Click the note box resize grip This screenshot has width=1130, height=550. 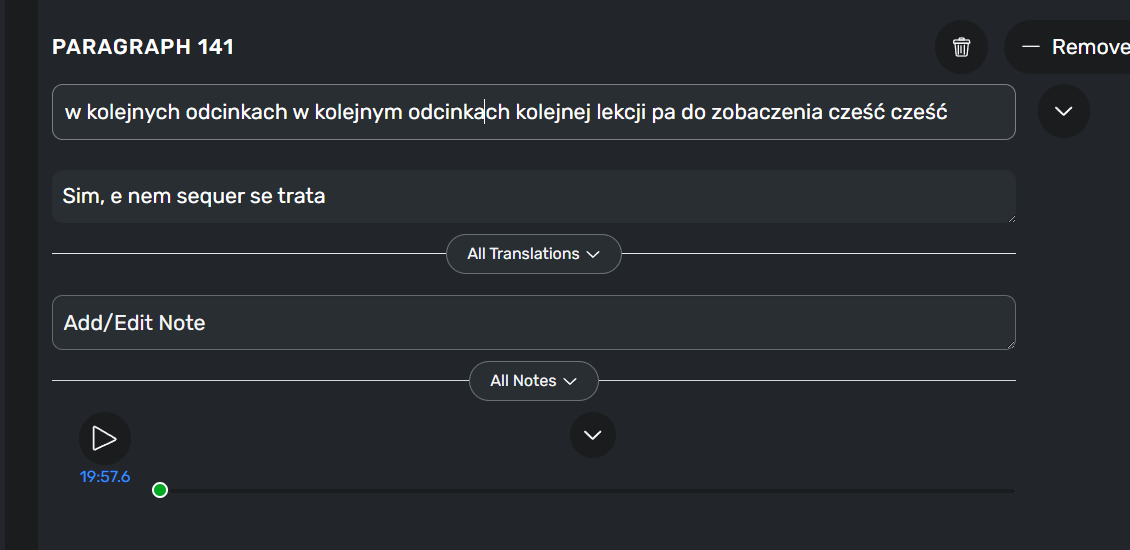(x=1011, y=344)
